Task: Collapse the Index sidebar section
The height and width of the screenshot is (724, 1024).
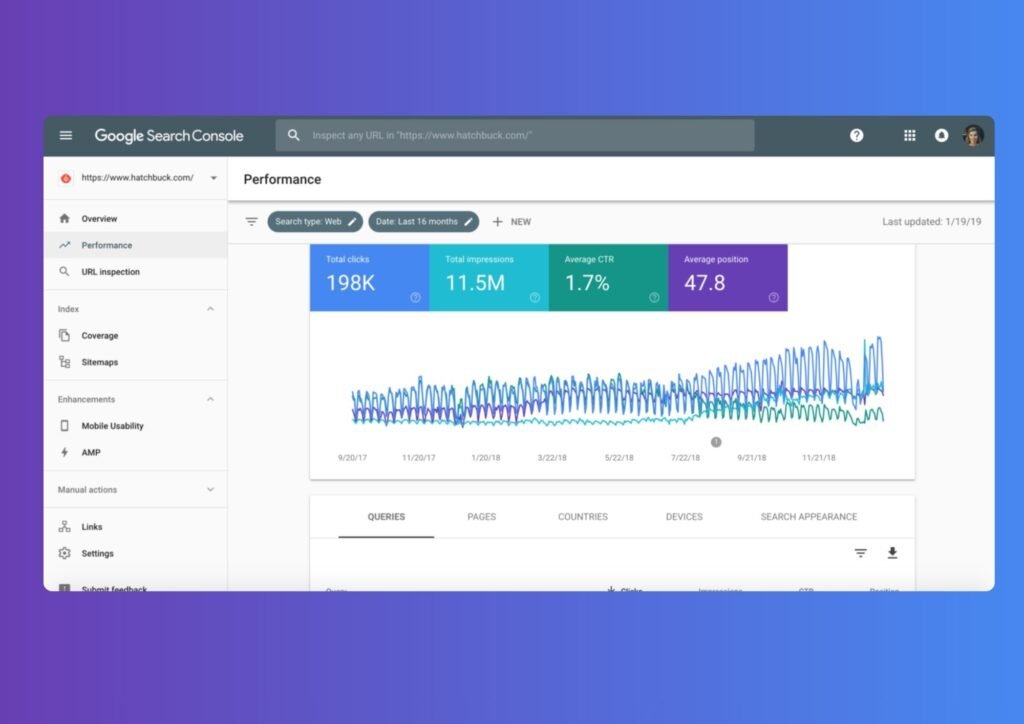Action: [210, 310]
